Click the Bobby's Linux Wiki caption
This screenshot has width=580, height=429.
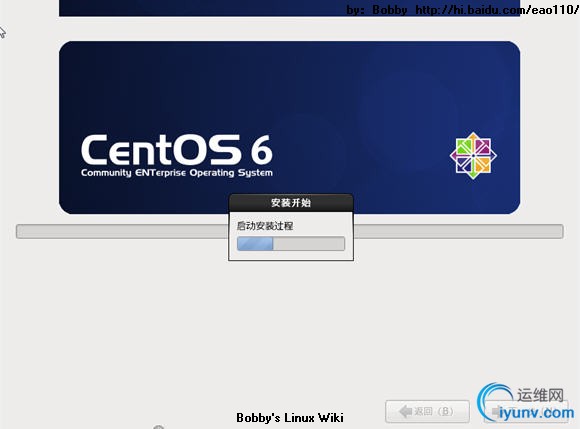pos(290,418)
